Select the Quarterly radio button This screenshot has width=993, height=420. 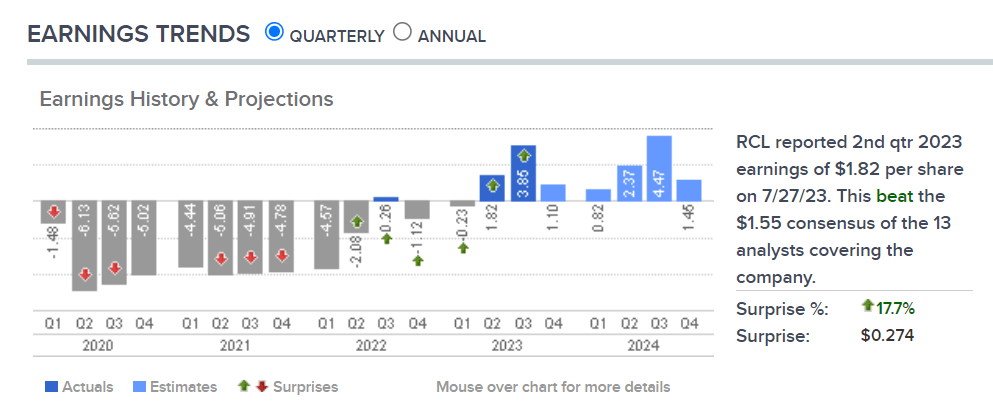coord(274,32)
